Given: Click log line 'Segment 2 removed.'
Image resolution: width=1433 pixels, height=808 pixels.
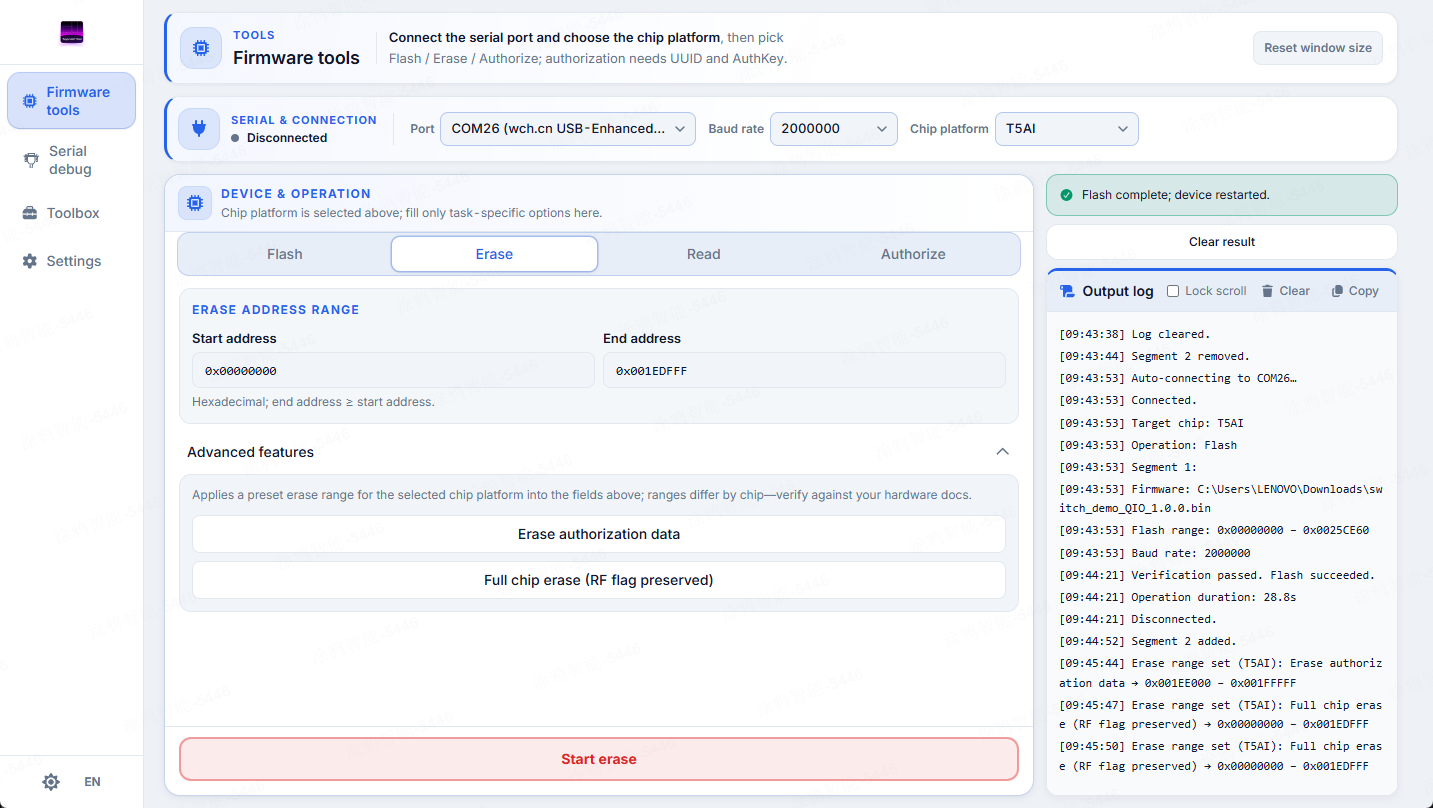Looking at the screenshot, I should pos(1155,356).
